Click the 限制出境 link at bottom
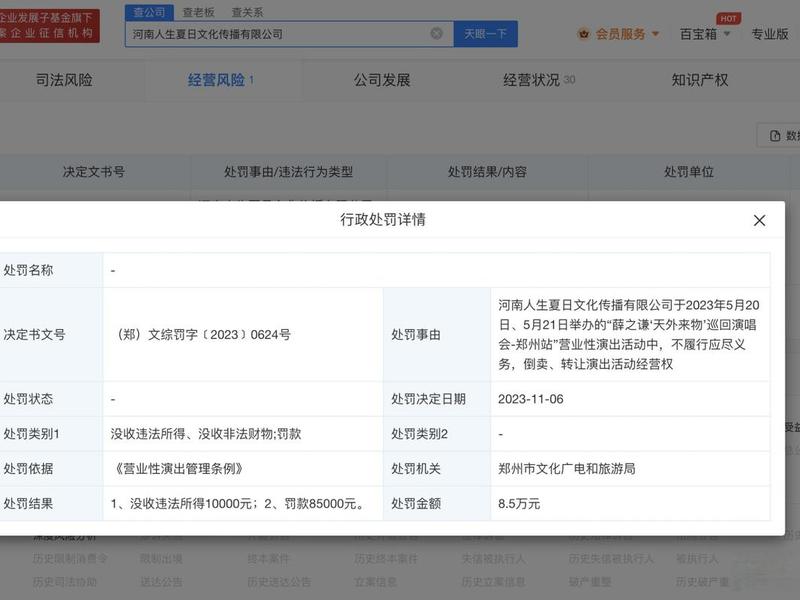Viewport: 800px width, 600px height. (x=161, y=559)
